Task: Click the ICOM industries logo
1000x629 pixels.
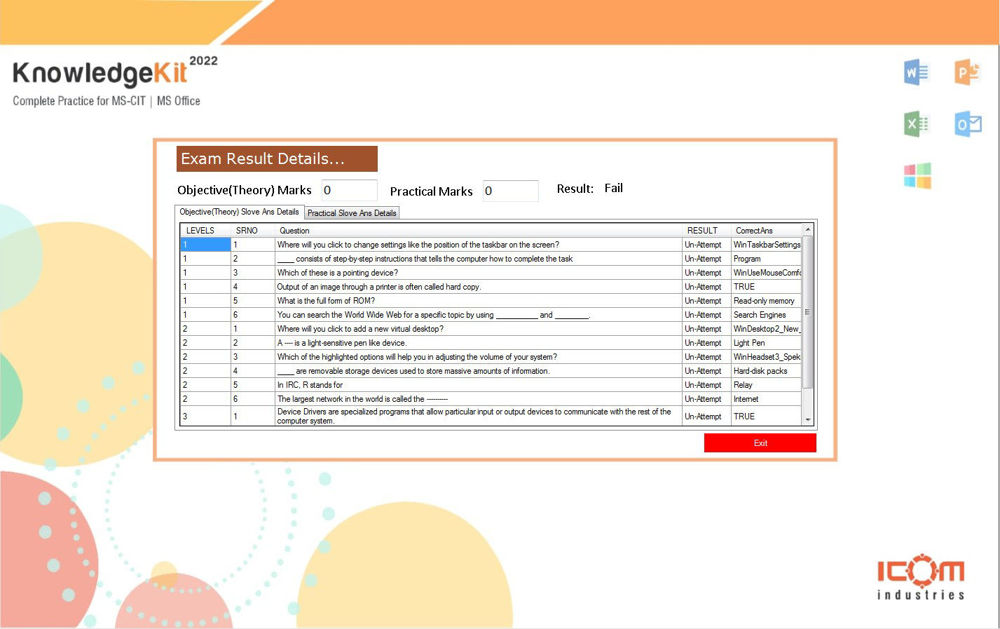Action: coord(920,578)
